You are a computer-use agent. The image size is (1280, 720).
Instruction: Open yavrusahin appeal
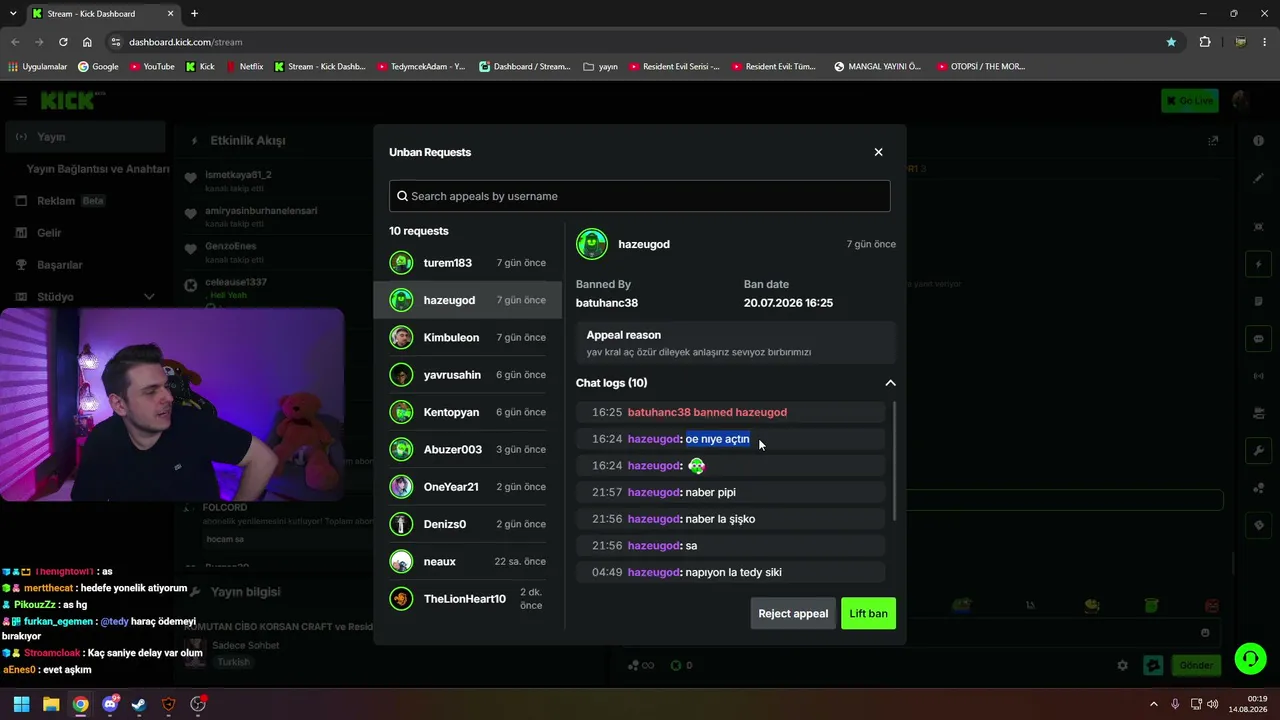pos(468,375)
